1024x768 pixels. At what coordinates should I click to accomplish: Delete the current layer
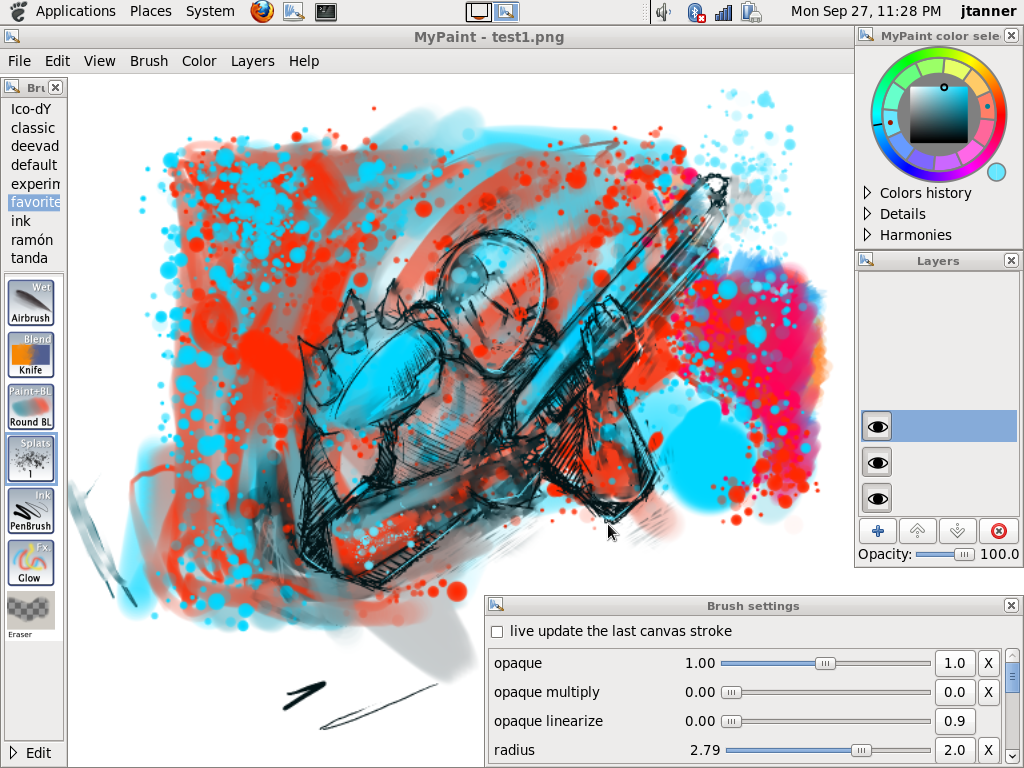[998, 531]
